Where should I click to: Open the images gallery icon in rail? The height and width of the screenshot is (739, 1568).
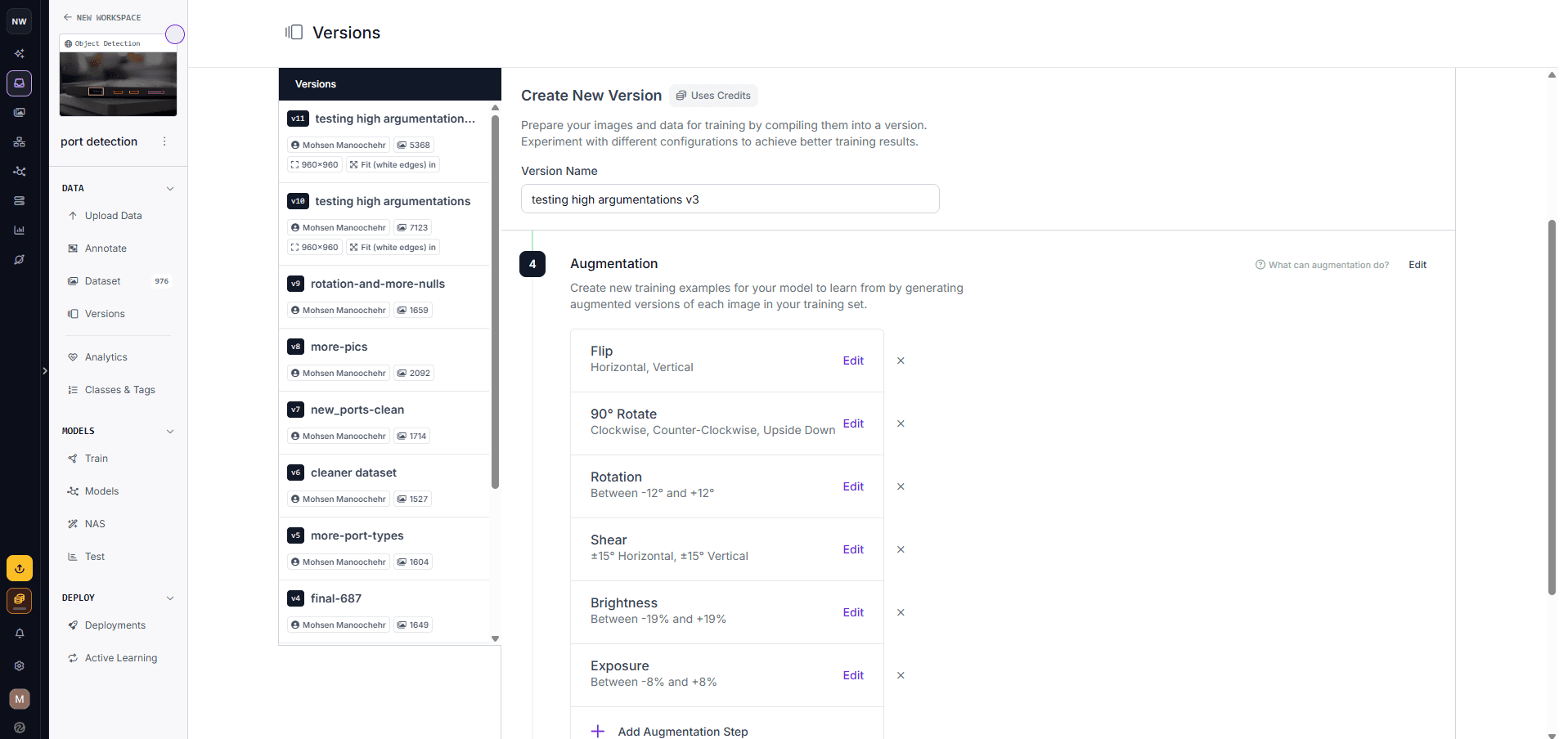[19, 113]
